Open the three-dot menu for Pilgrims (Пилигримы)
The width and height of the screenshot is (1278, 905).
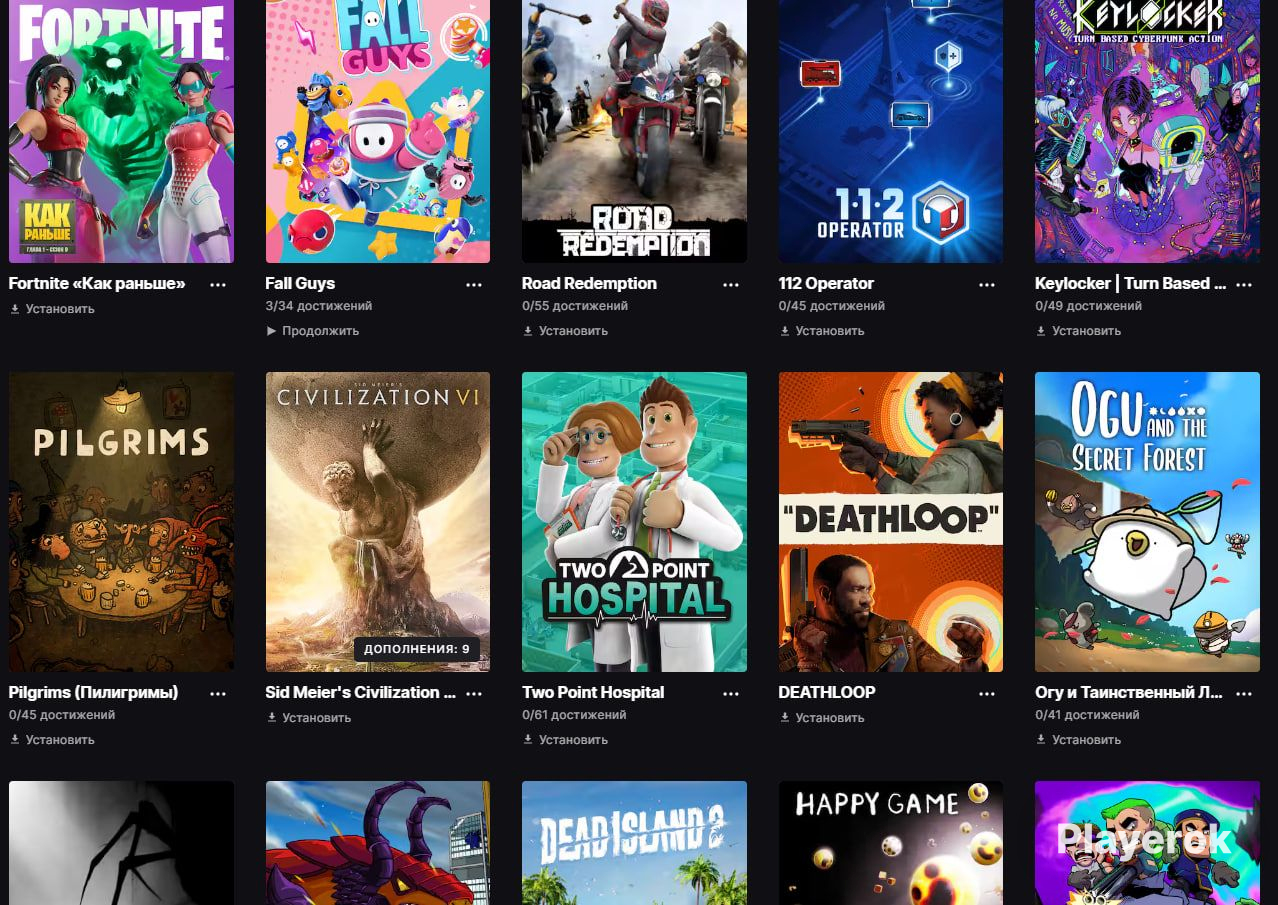point(218,693)
